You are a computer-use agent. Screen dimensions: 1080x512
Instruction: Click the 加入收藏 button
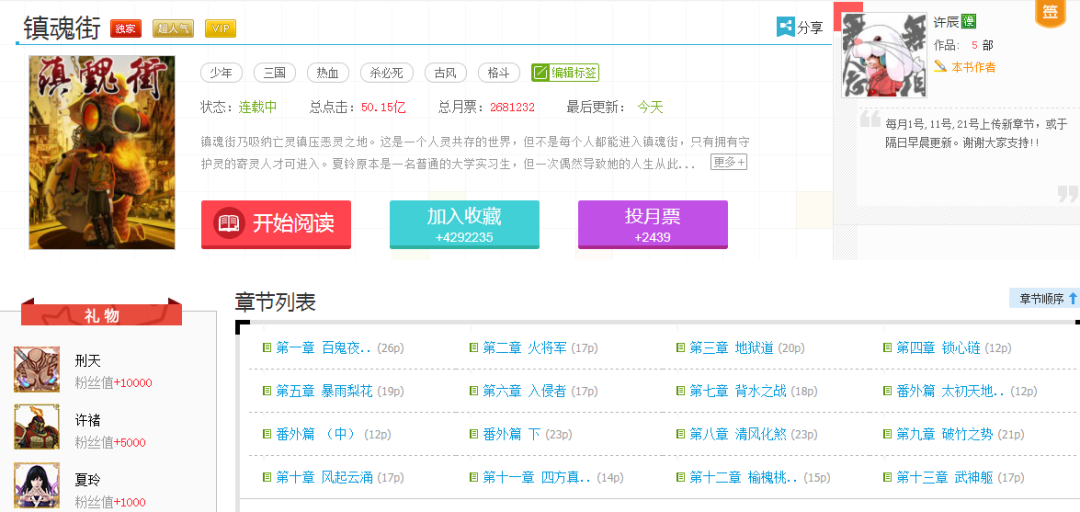pos(464,225)
